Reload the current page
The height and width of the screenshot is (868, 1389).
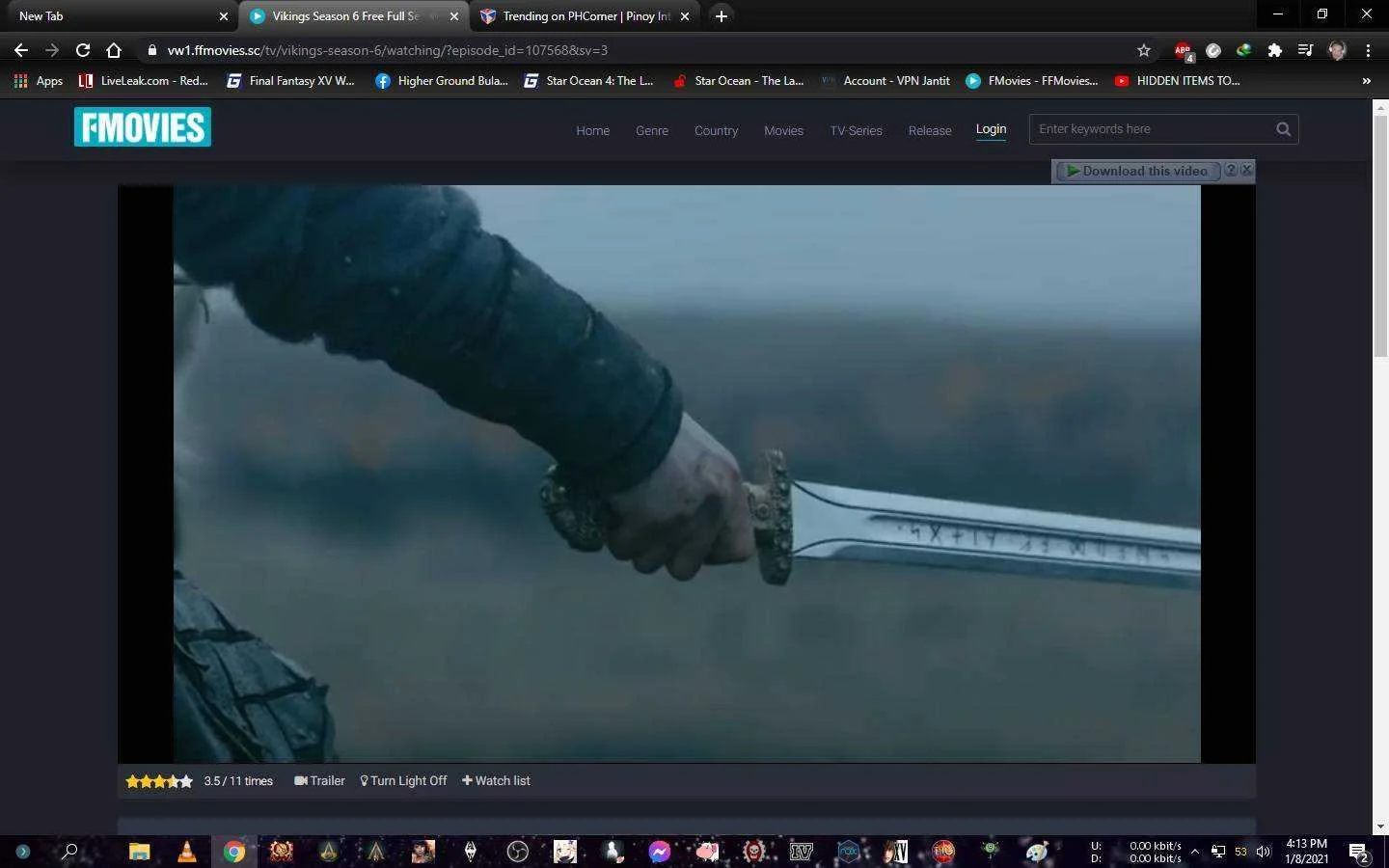83,50
